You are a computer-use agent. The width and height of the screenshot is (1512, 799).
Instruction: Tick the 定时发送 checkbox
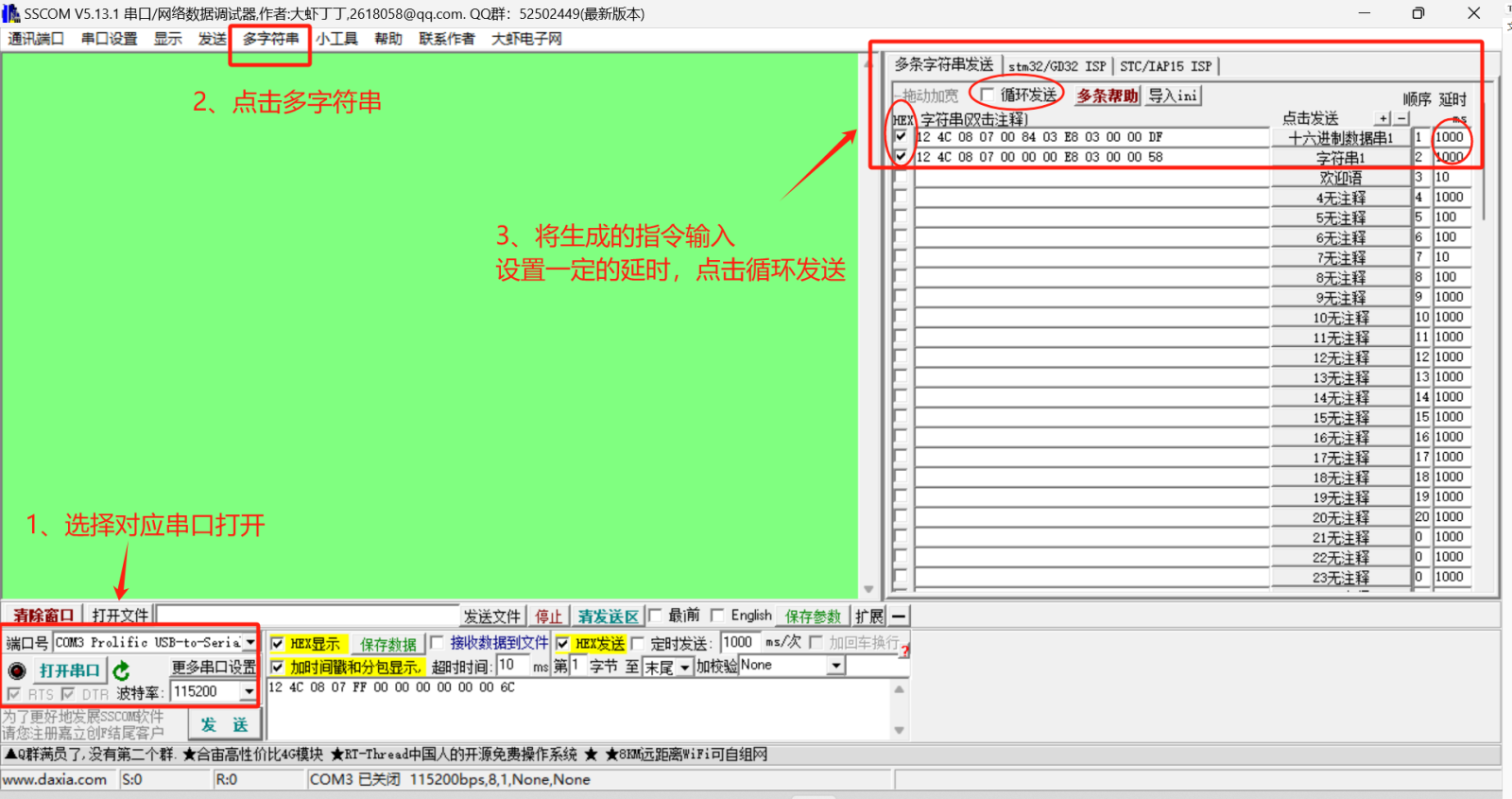point(638,644)
